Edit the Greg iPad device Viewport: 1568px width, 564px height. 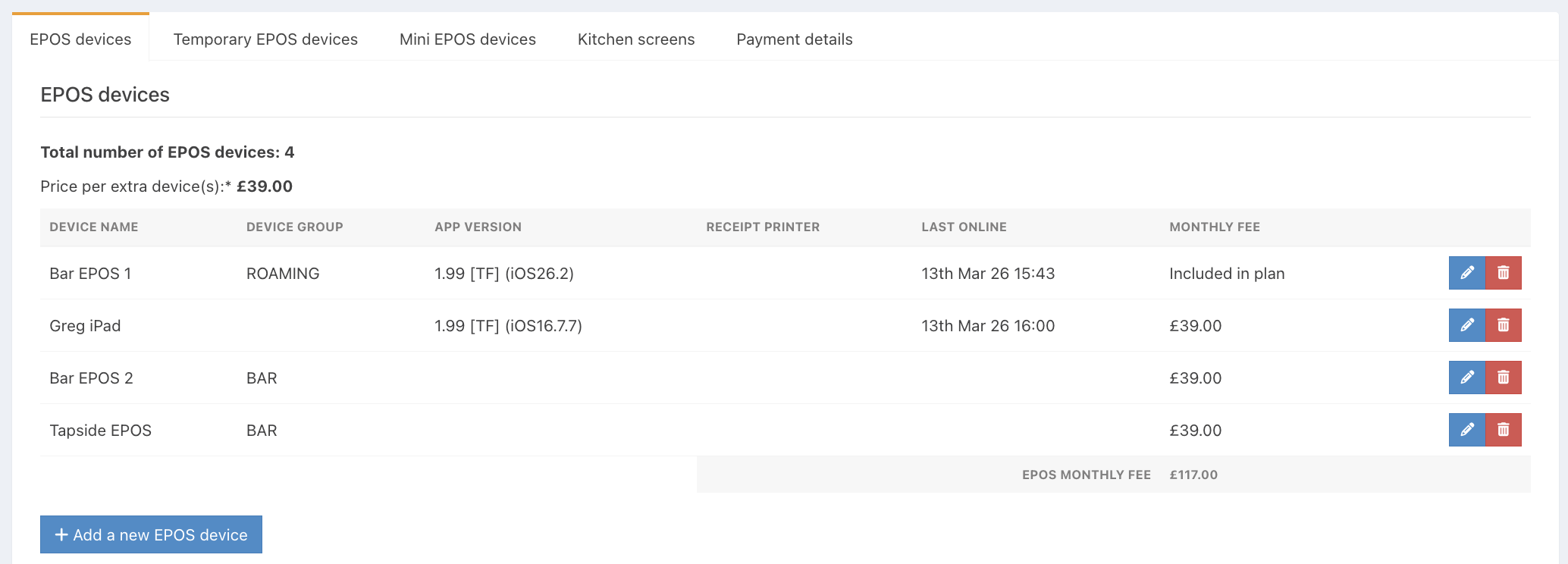click(x=1466, y=325)
